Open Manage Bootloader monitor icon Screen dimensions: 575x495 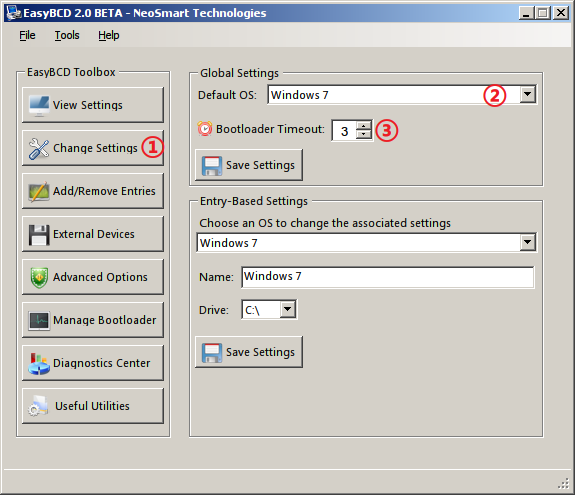point(39,321)
